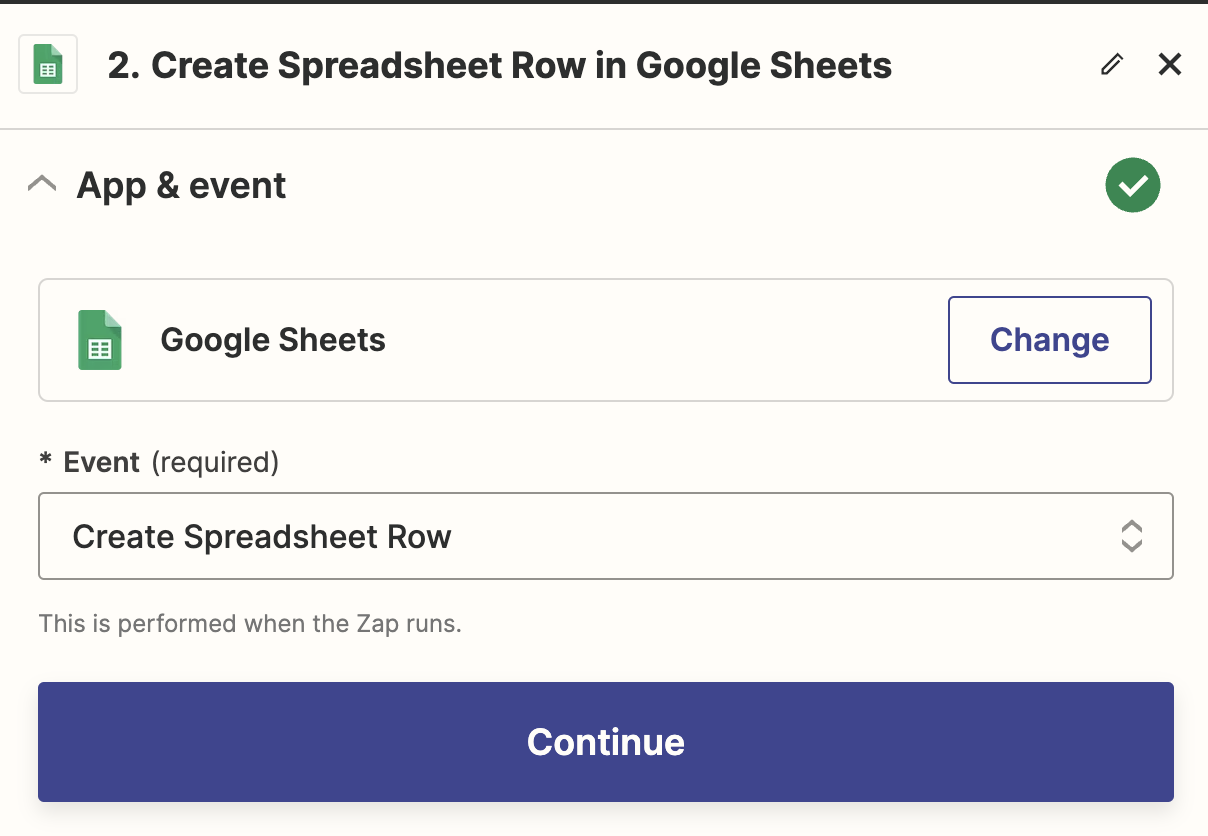Screen dimensions: 1208x836
Task: Click the Google Sheets icon in the step header
Action: [x=48, y=65]
